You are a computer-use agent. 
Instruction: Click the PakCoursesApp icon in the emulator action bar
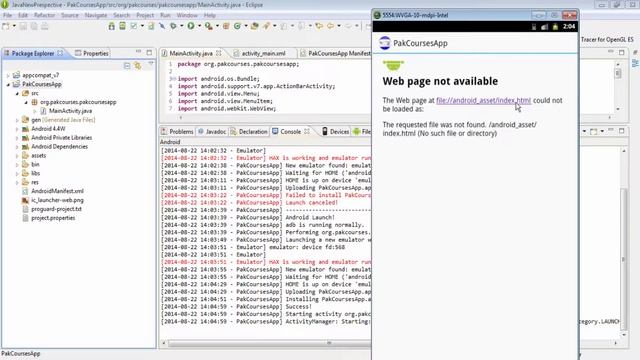(384, 43)
